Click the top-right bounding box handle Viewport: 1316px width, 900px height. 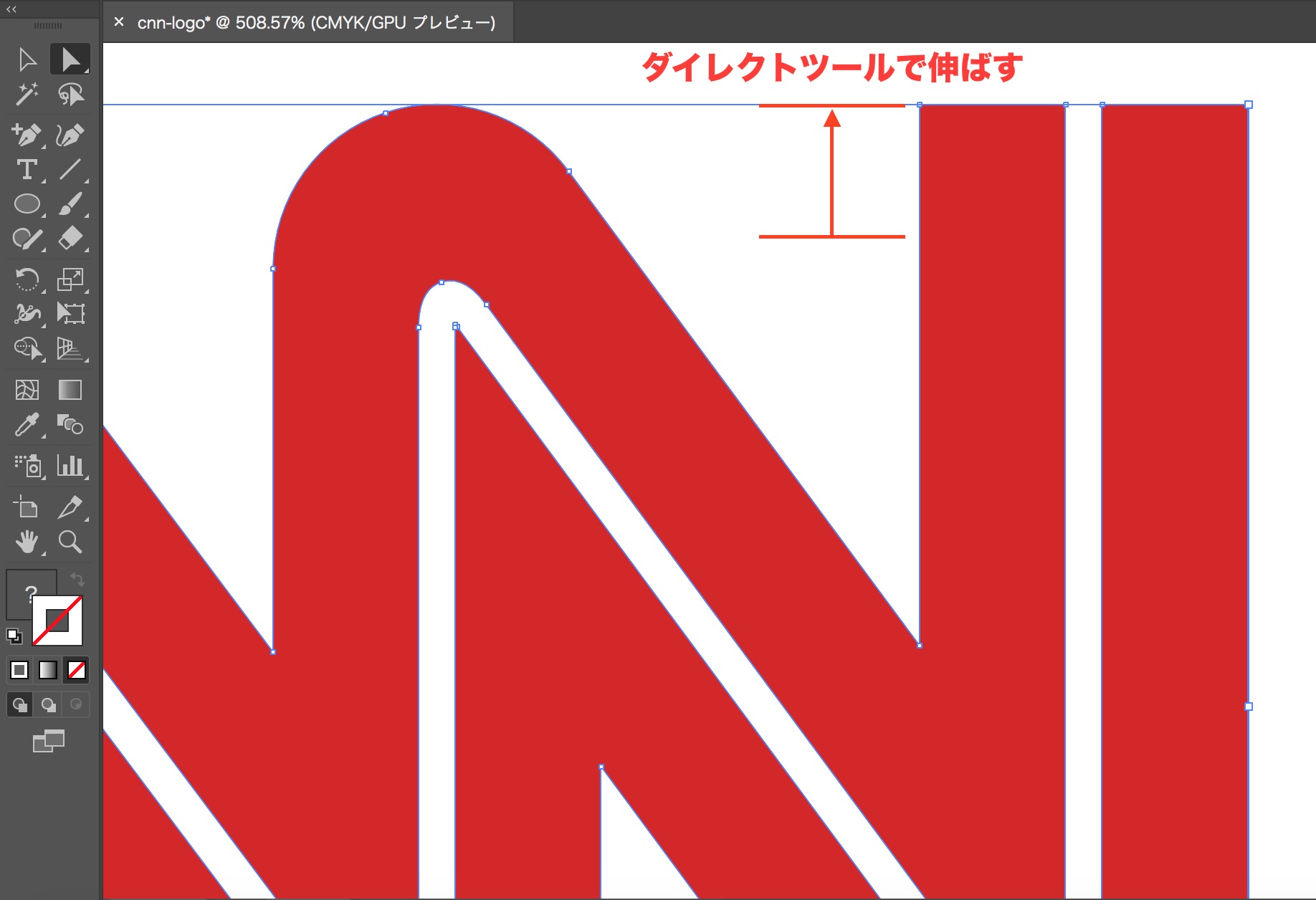click(x=1249, y=105)
